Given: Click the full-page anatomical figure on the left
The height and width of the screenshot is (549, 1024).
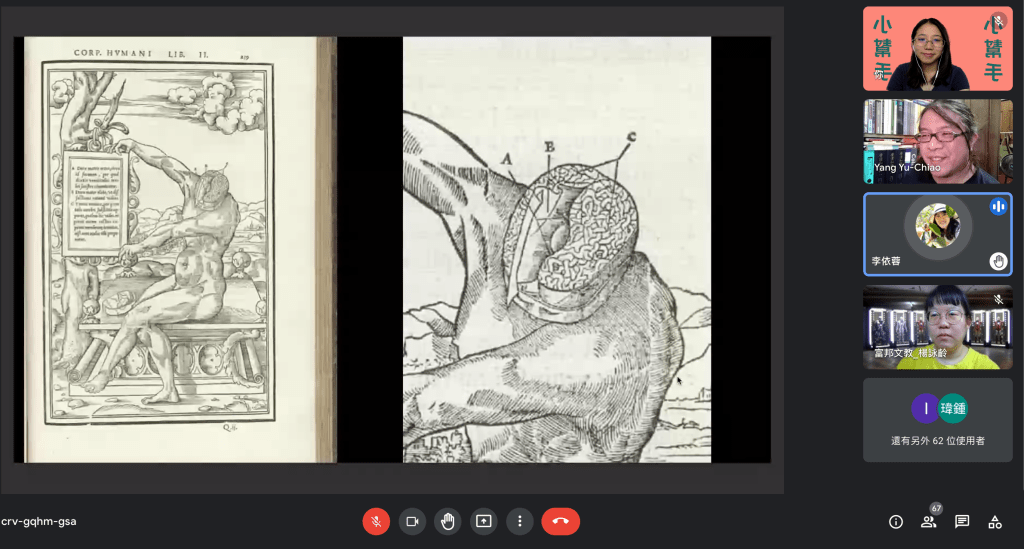Looking at the screenshot, I should (x=175, y=250).
